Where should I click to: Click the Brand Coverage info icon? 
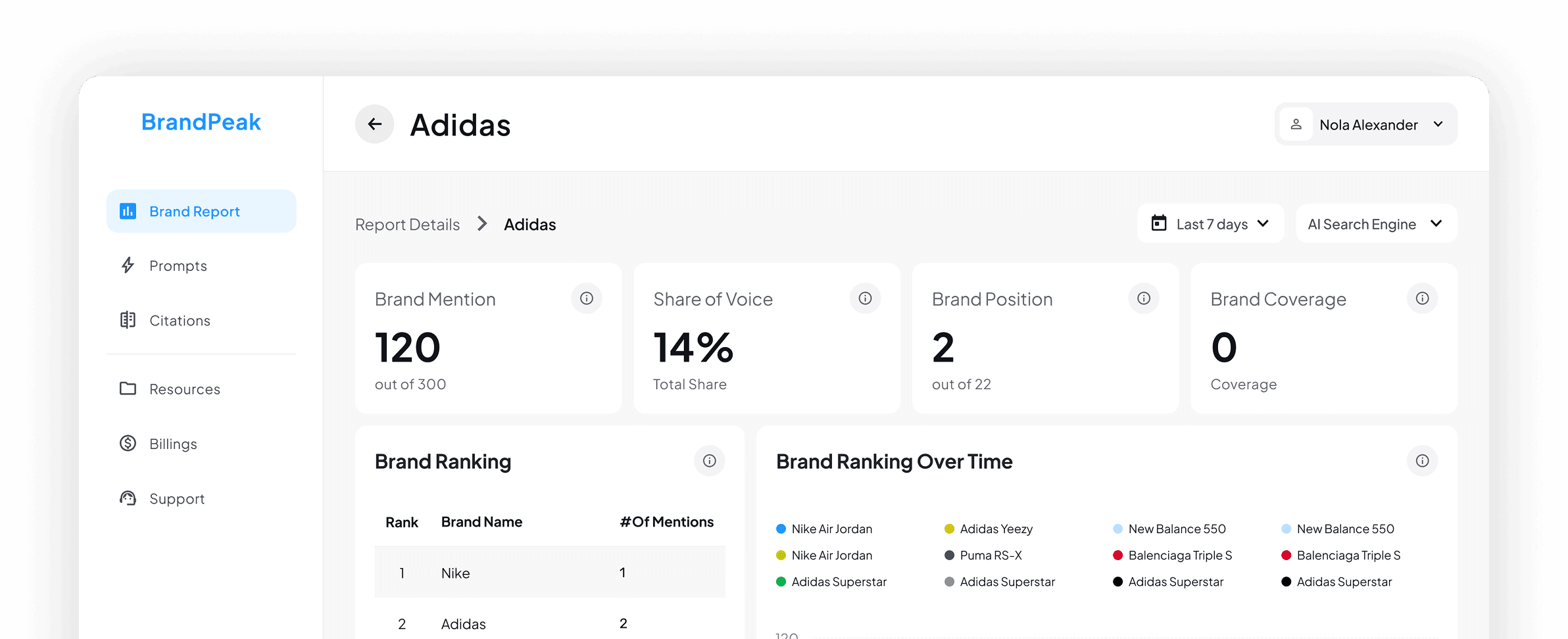coord(1422,298)
